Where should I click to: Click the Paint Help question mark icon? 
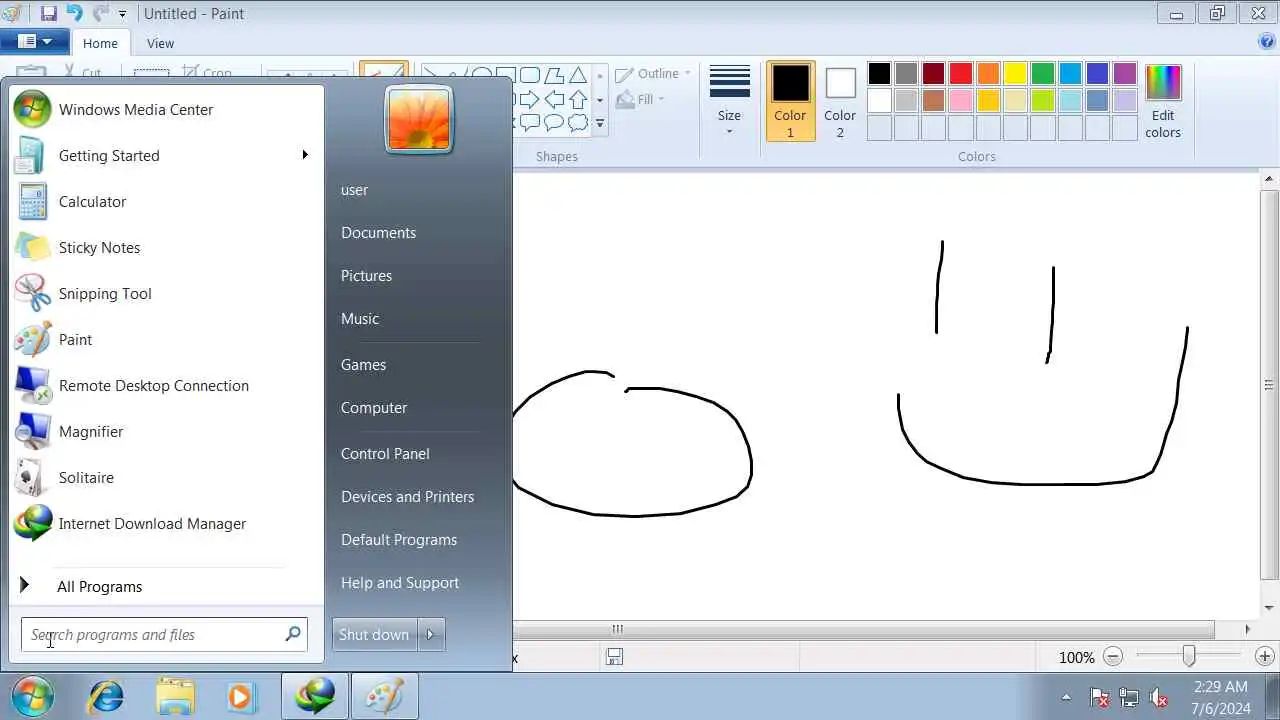(x=1266, y=42)
